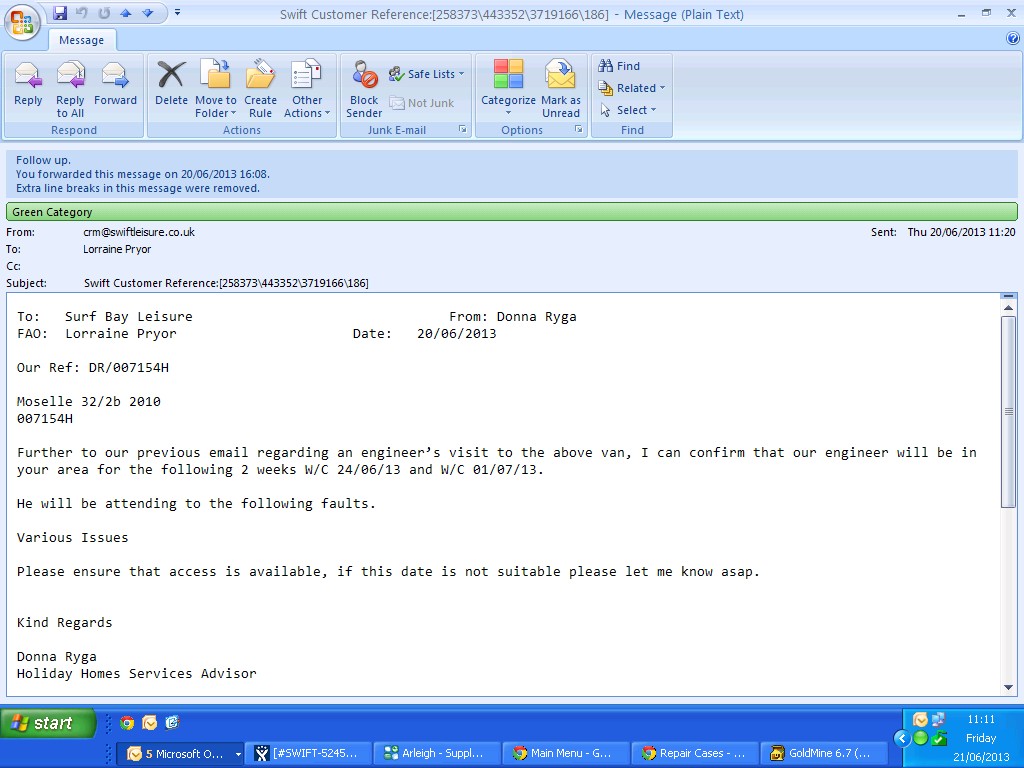Click 'Various Issues' in the message
The image size is (1024, 768).
(x=72, y=537)
